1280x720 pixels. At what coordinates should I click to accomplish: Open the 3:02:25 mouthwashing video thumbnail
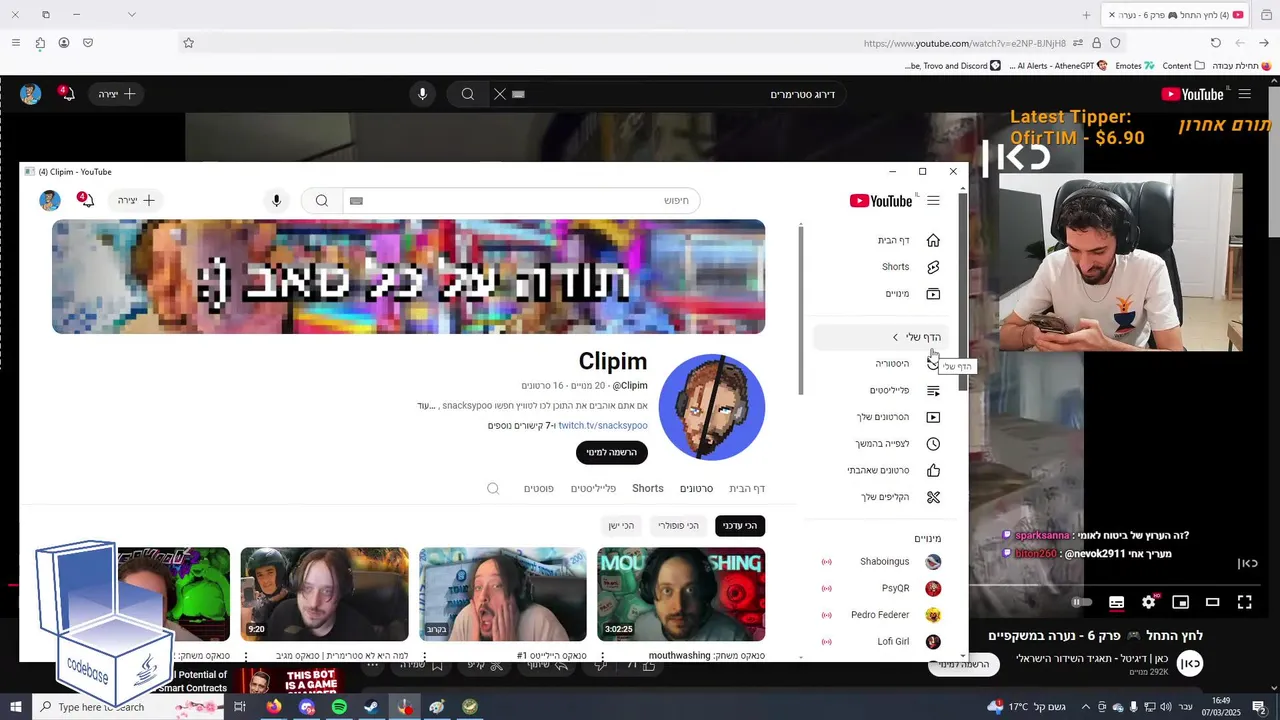(x=681, y=594)
